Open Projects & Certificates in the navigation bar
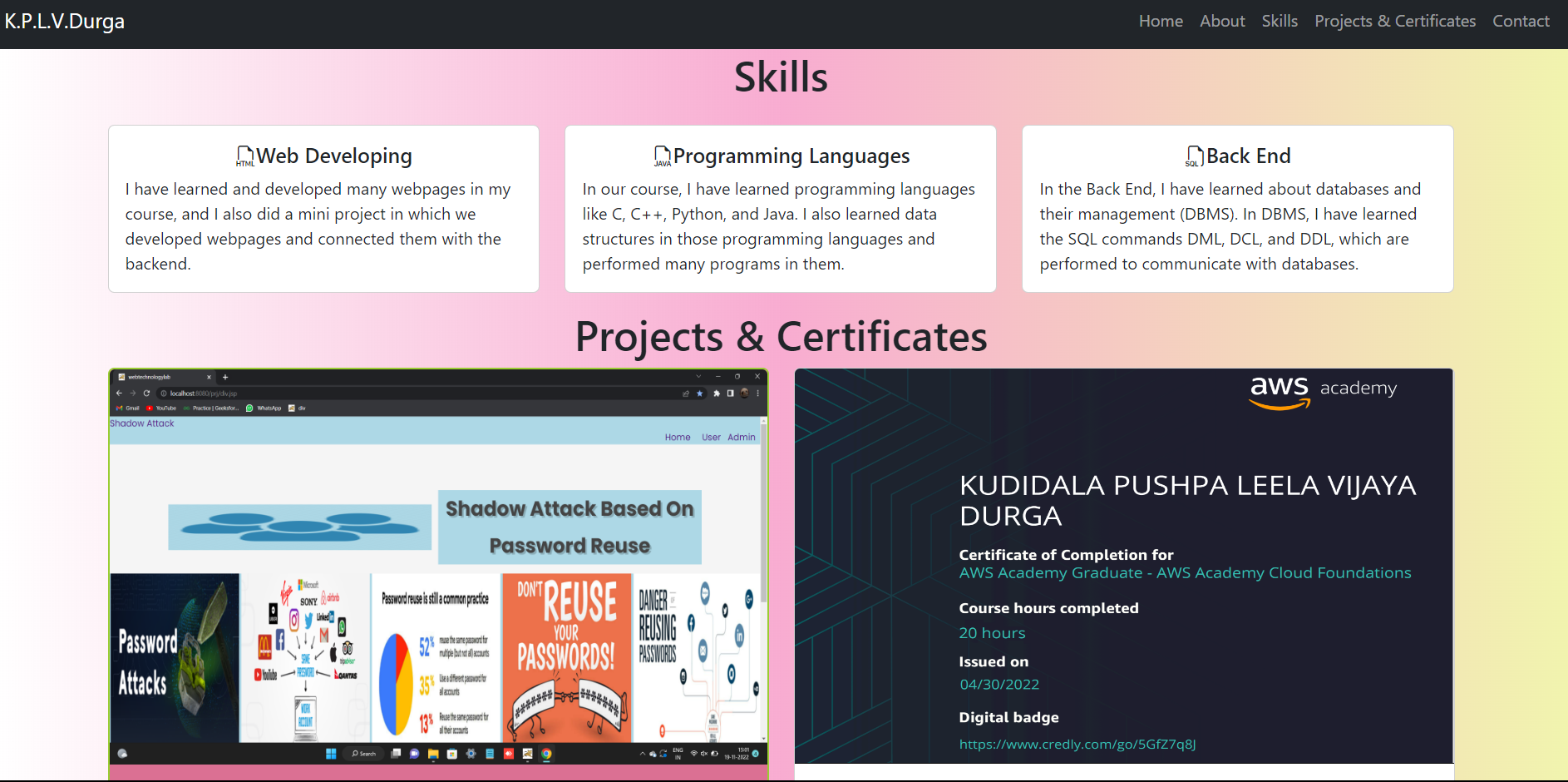 (x=1395, y=21)
